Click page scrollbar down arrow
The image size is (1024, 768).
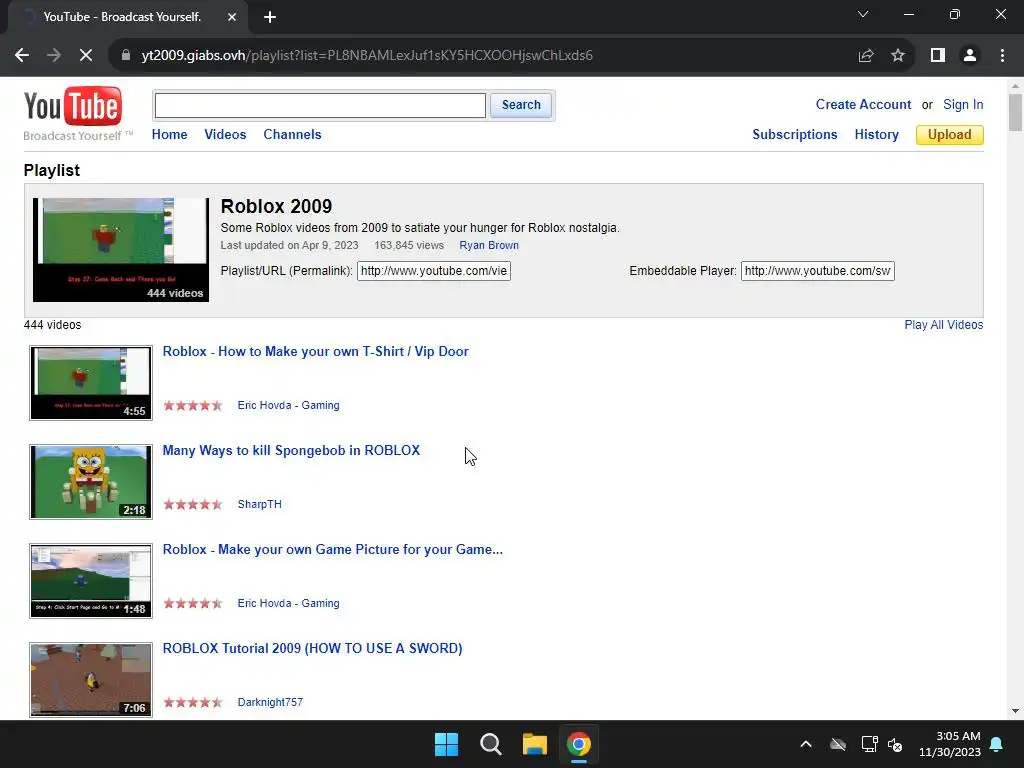[1015, 711]
